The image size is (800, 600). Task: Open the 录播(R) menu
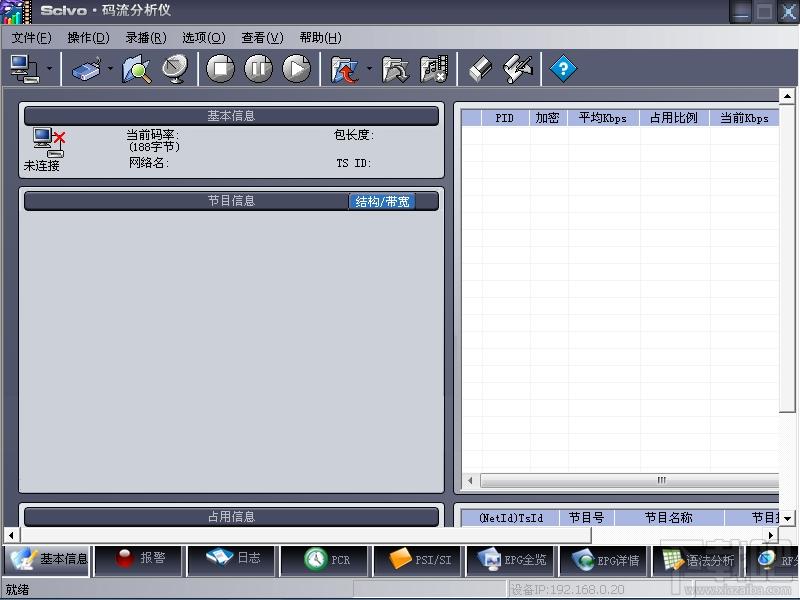[x=146, y=38]
